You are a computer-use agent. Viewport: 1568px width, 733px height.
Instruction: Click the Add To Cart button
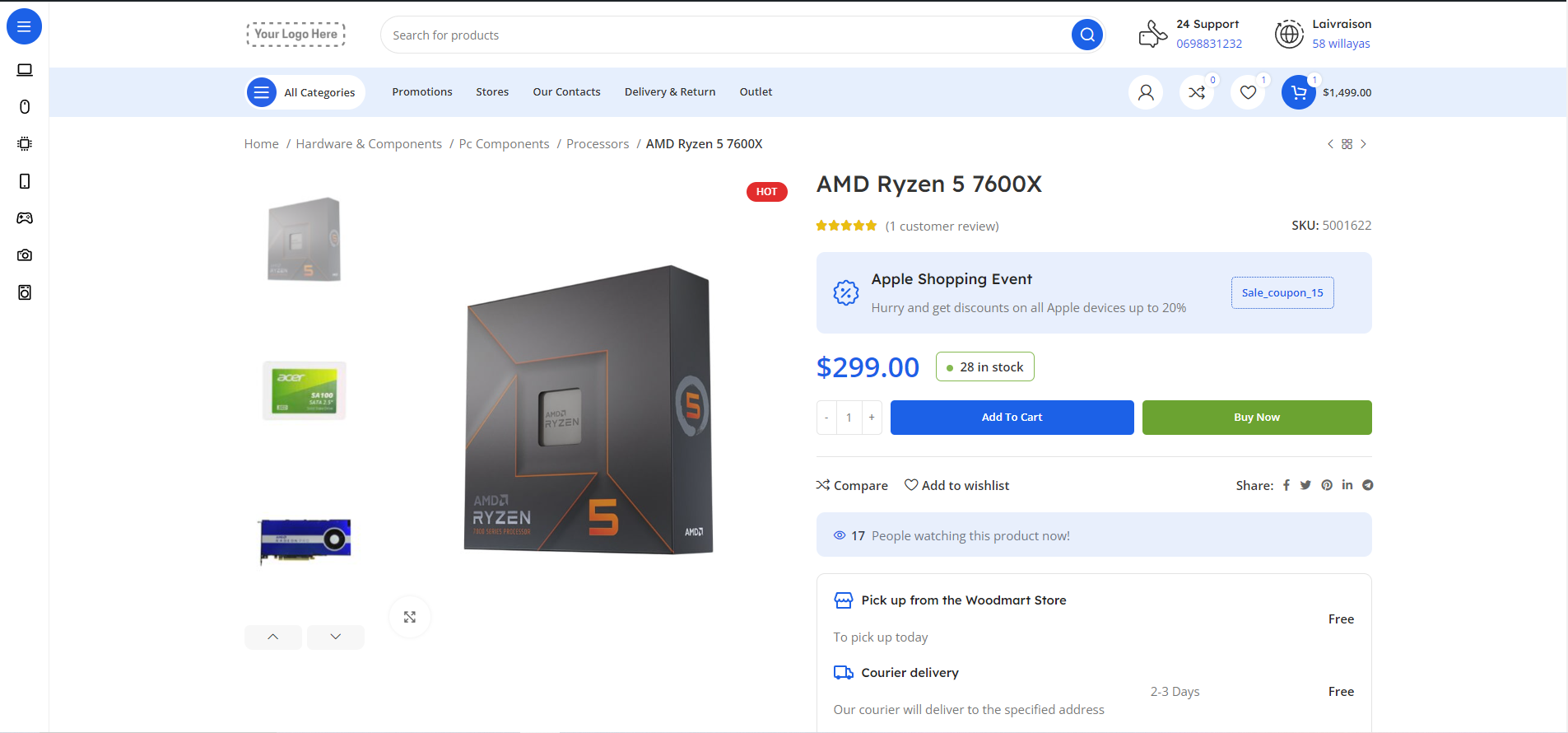click(1012, 418)
